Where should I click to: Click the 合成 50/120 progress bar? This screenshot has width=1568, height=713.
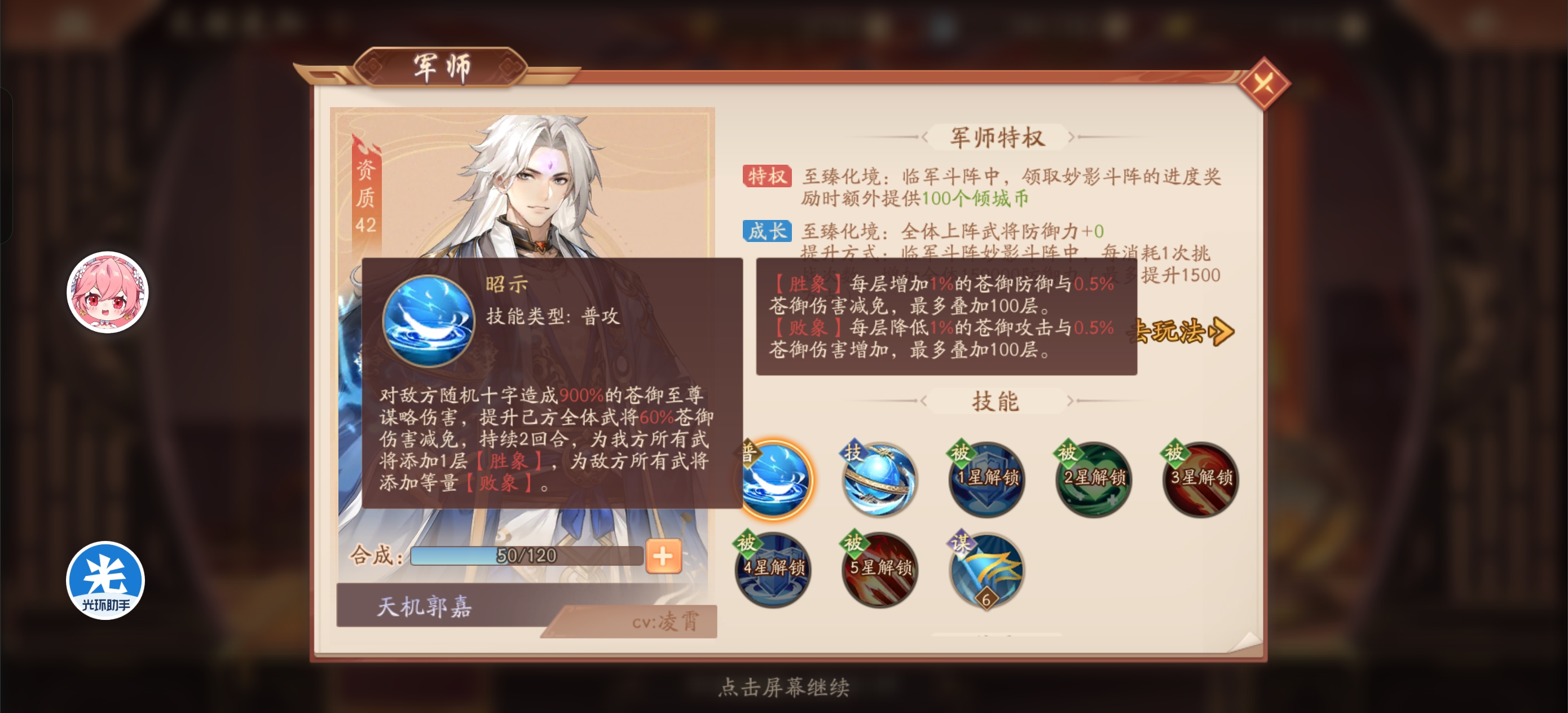click(x=527, y=555)
